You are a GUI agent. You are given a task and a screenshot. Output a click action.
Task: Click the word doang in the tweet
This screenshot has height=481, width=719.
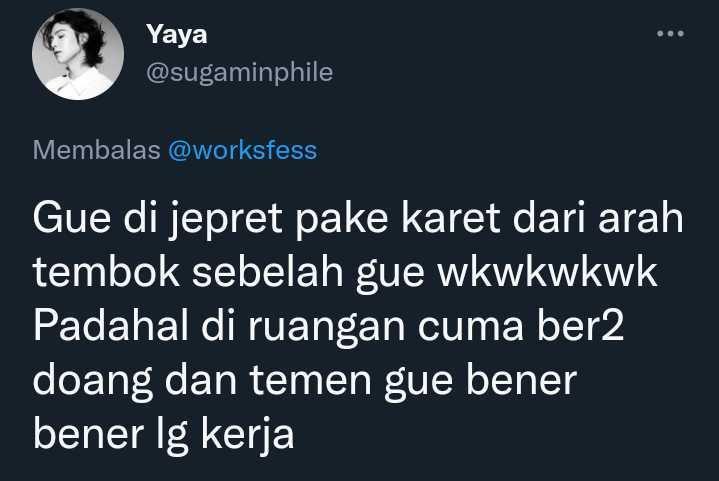(93, 381)
